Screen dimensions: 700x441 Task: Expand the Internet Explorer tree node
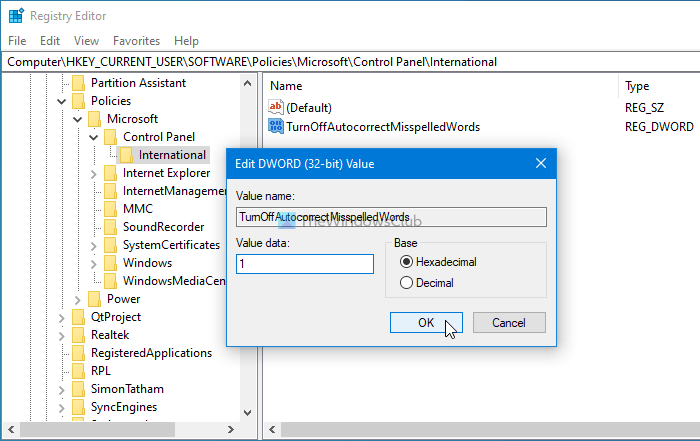click(94, 173)
